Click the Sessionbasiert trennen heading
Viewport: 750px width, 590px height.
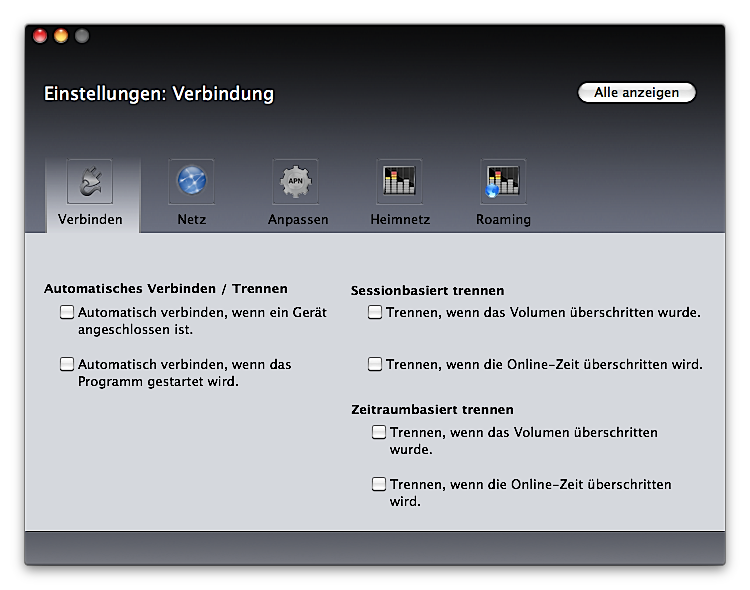428,290
